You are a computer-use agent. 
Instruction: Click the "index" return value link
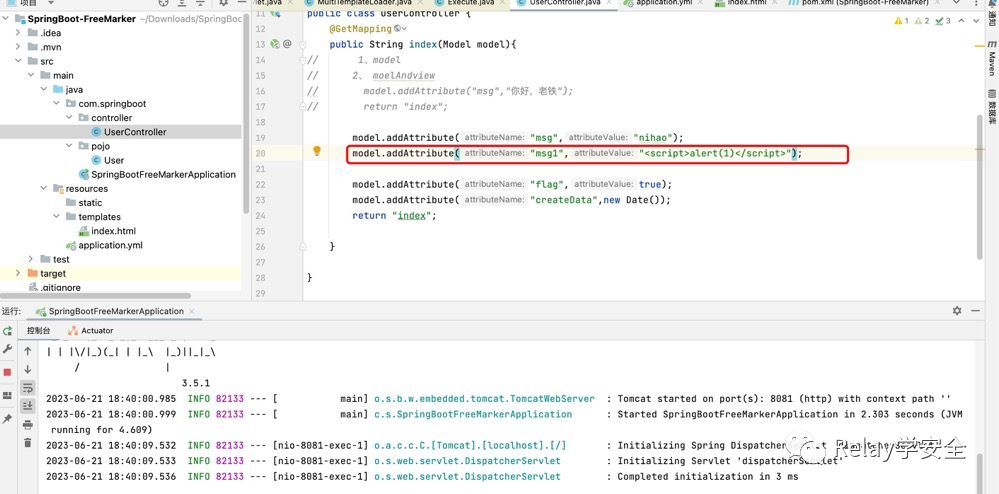(411, 215)
